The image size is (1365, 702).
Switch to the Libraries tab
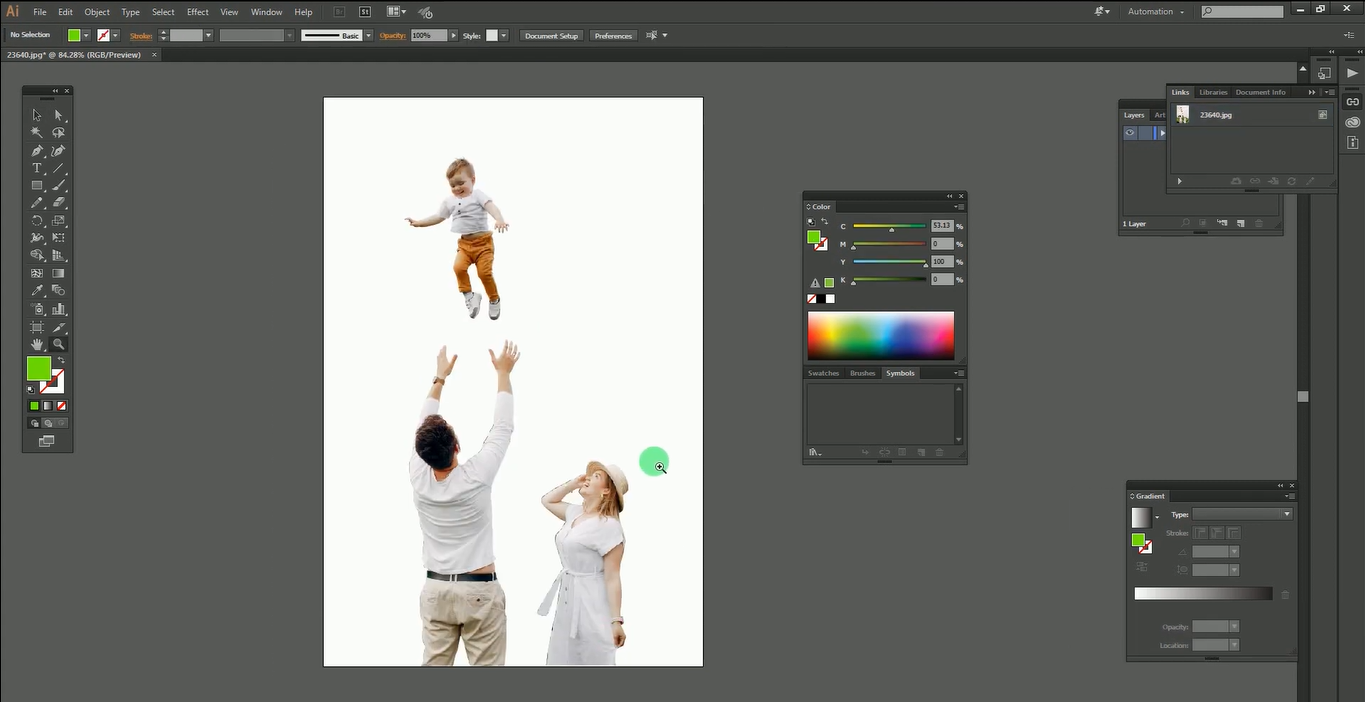(x=1213, y=91)
